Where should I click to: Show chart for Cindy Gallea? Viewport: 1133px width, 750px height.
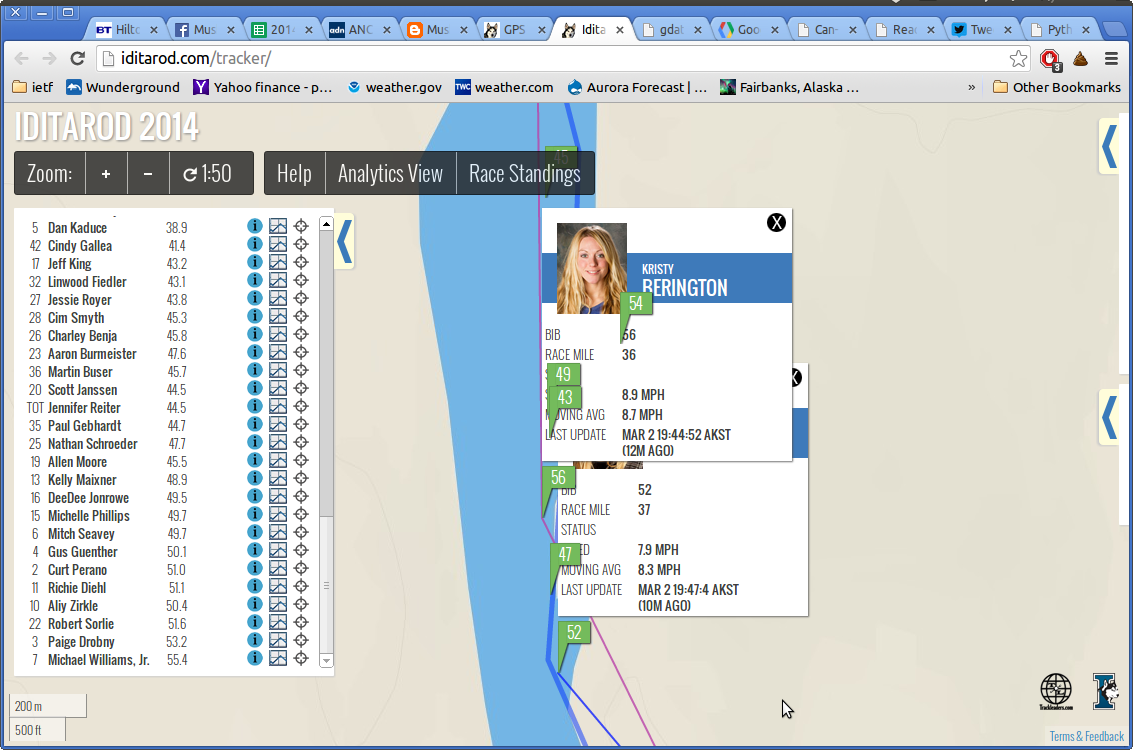278,244
